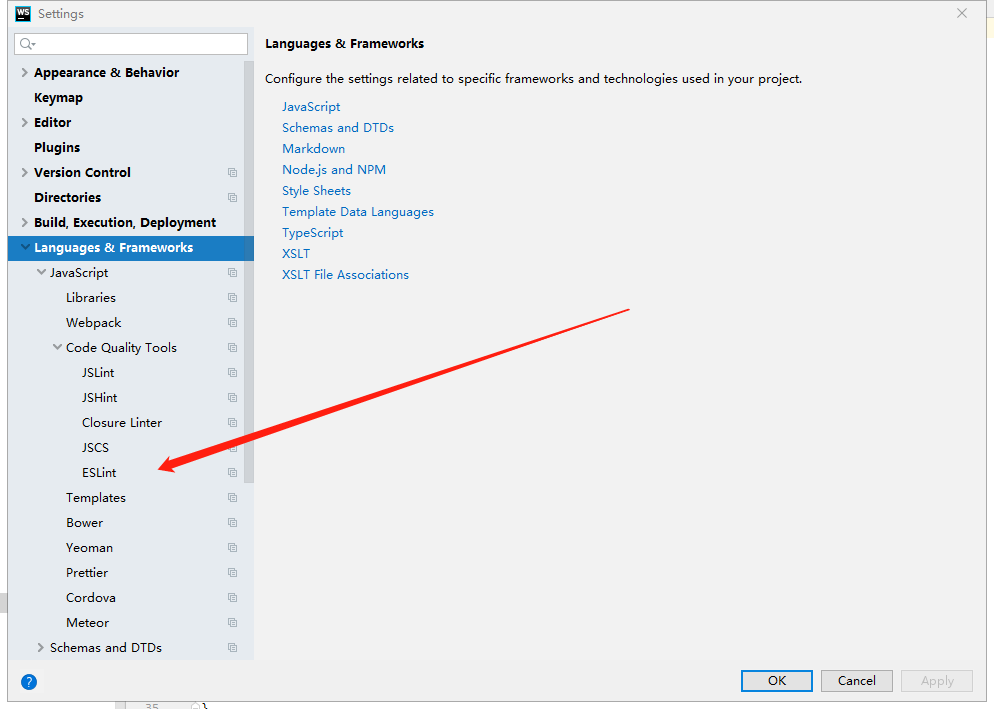Click the settings icon beside Directories
Image resolution: width=994 pixels, height=709 pixels.
click(232, 197)
